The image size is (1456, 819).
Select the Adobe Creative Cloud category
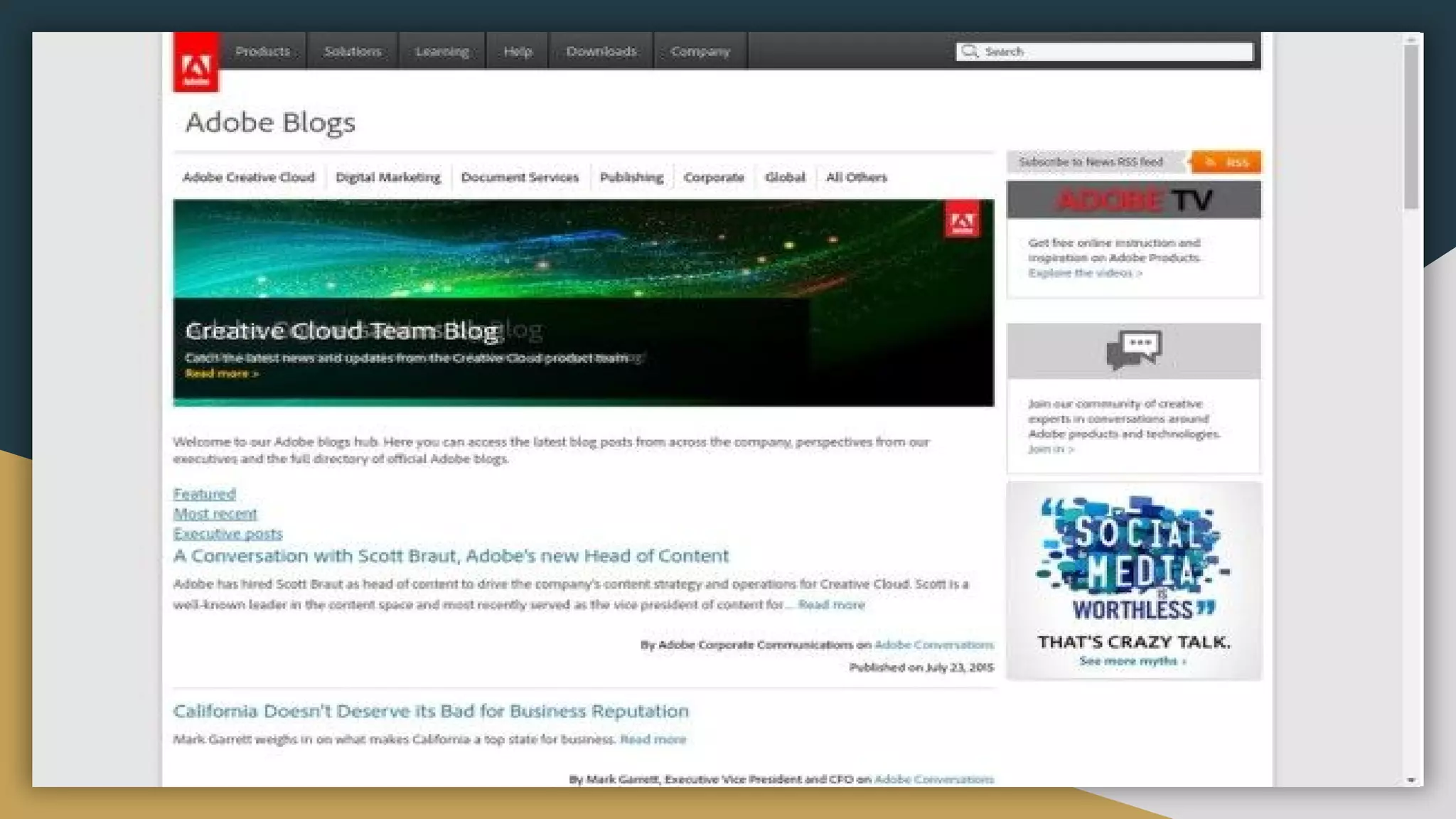click(248, 177)
